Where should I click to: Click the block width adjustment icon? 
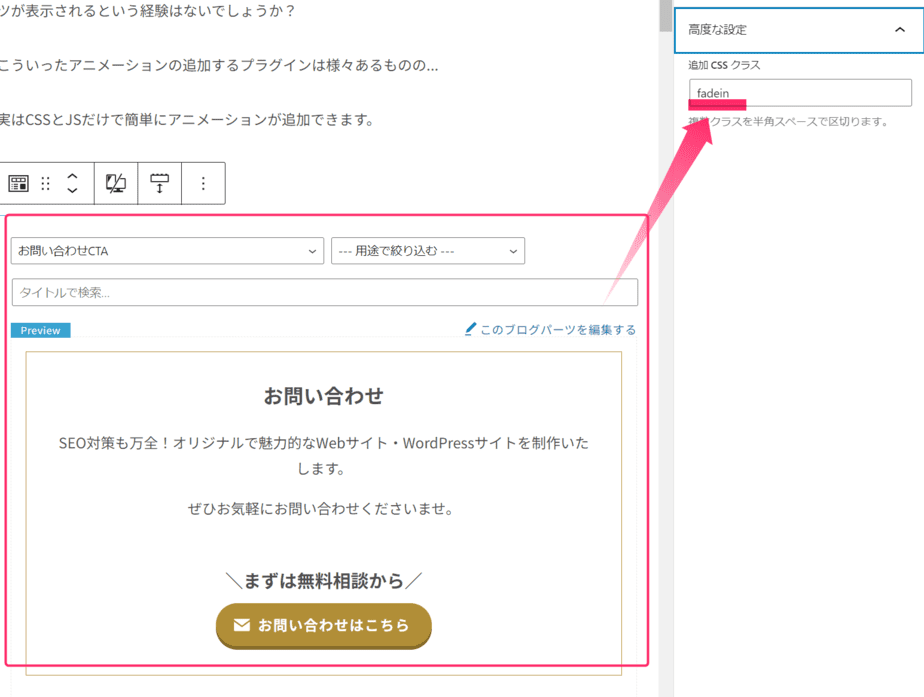coord(159,183)
